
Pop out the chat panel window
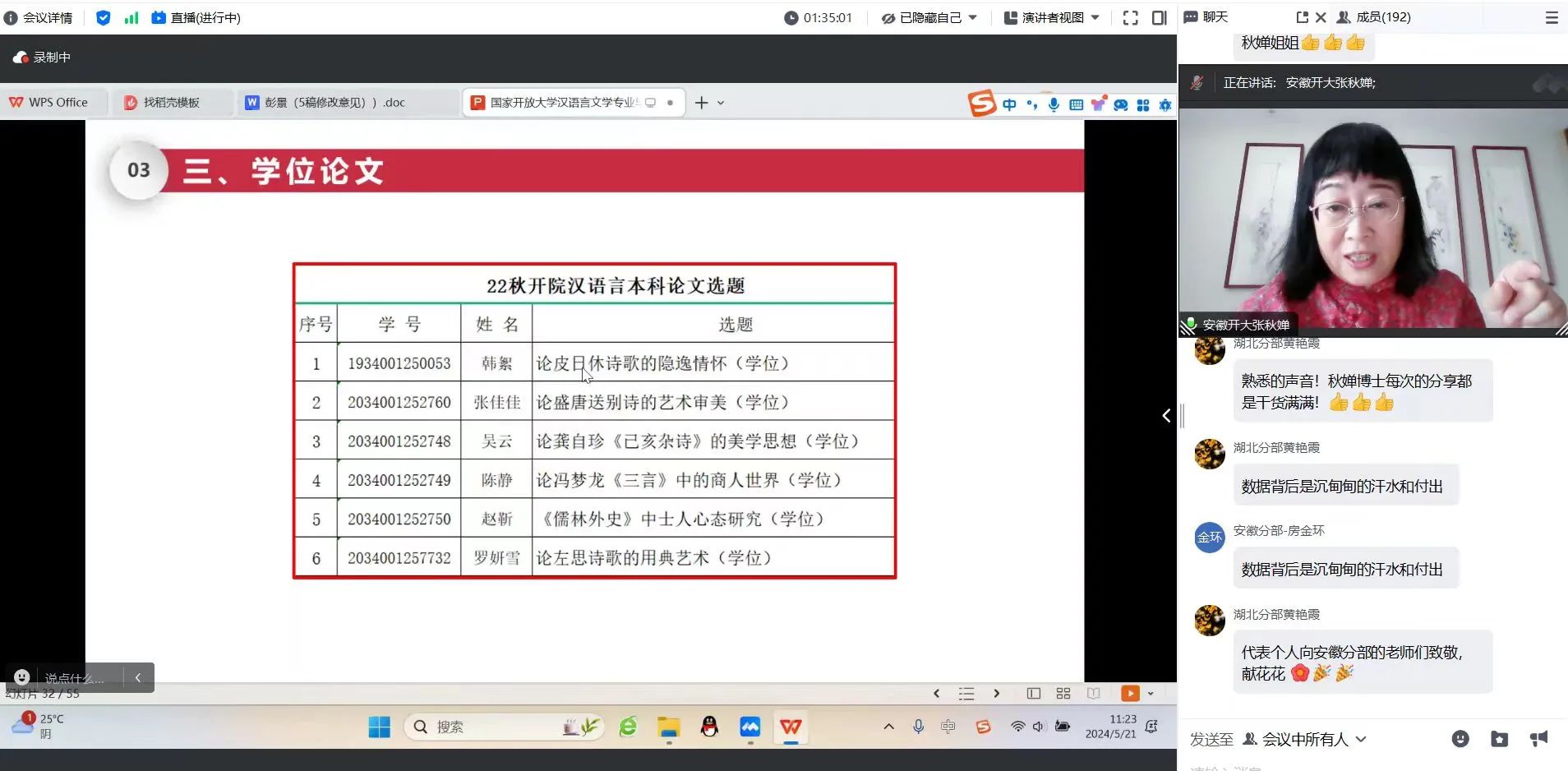(x=1302, y=17)
